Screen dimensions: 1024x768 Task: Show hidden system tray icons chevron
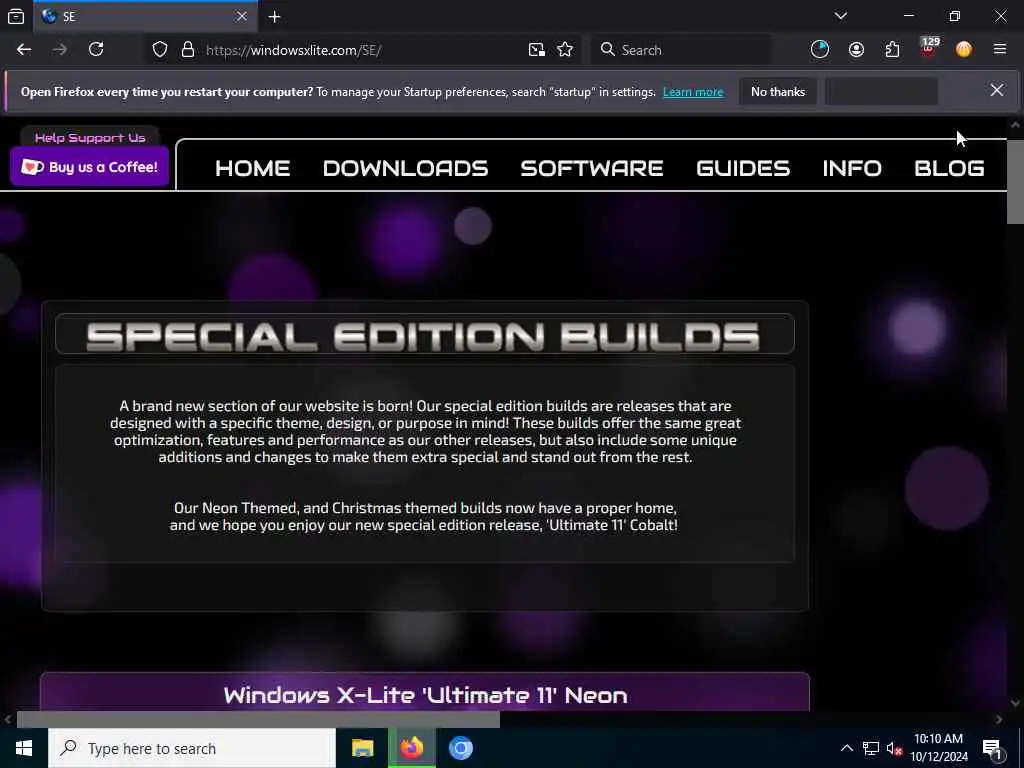coord(846,748)
